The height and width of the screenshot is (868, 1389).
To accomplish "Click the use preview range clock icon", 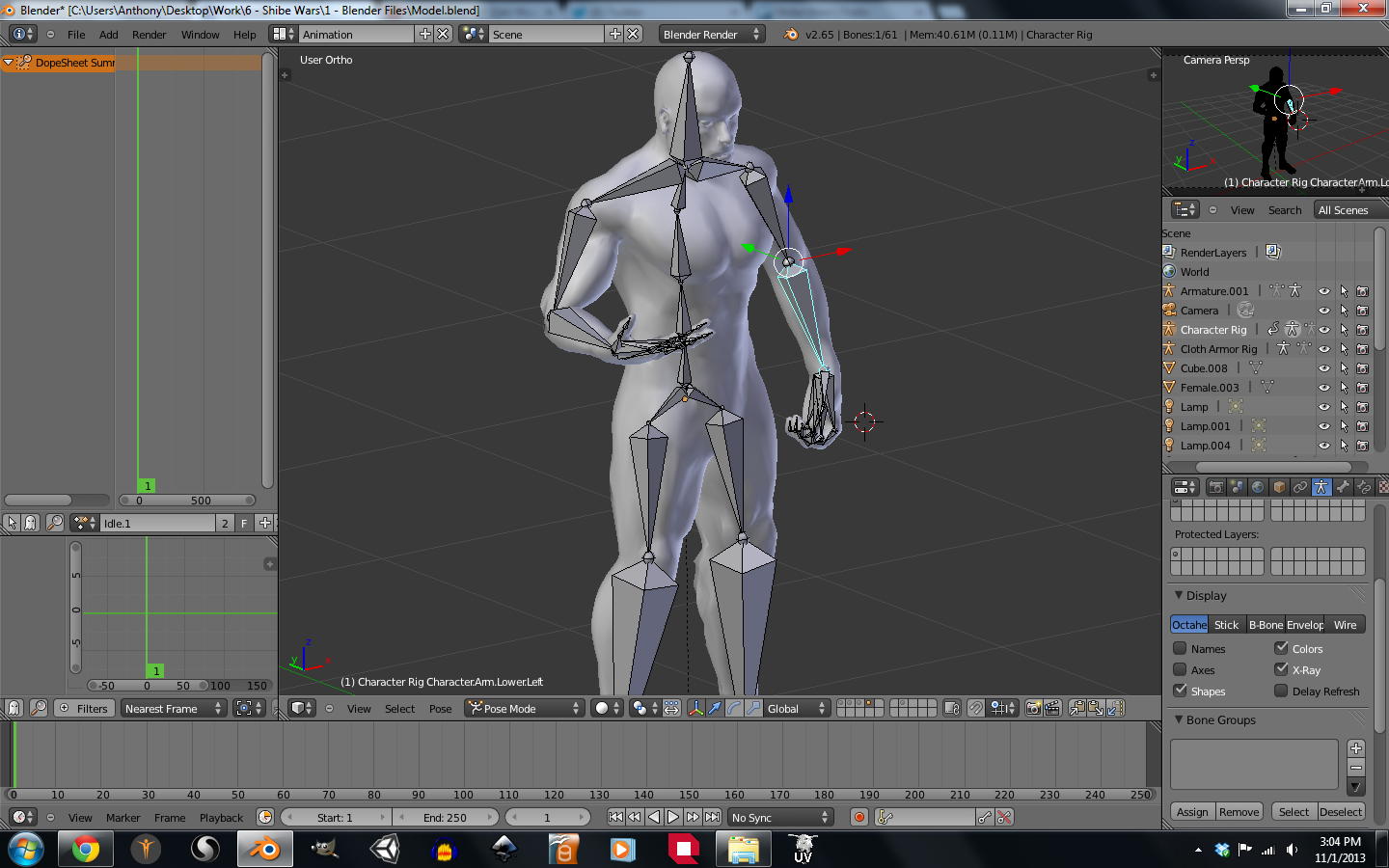I will (265, 817).
